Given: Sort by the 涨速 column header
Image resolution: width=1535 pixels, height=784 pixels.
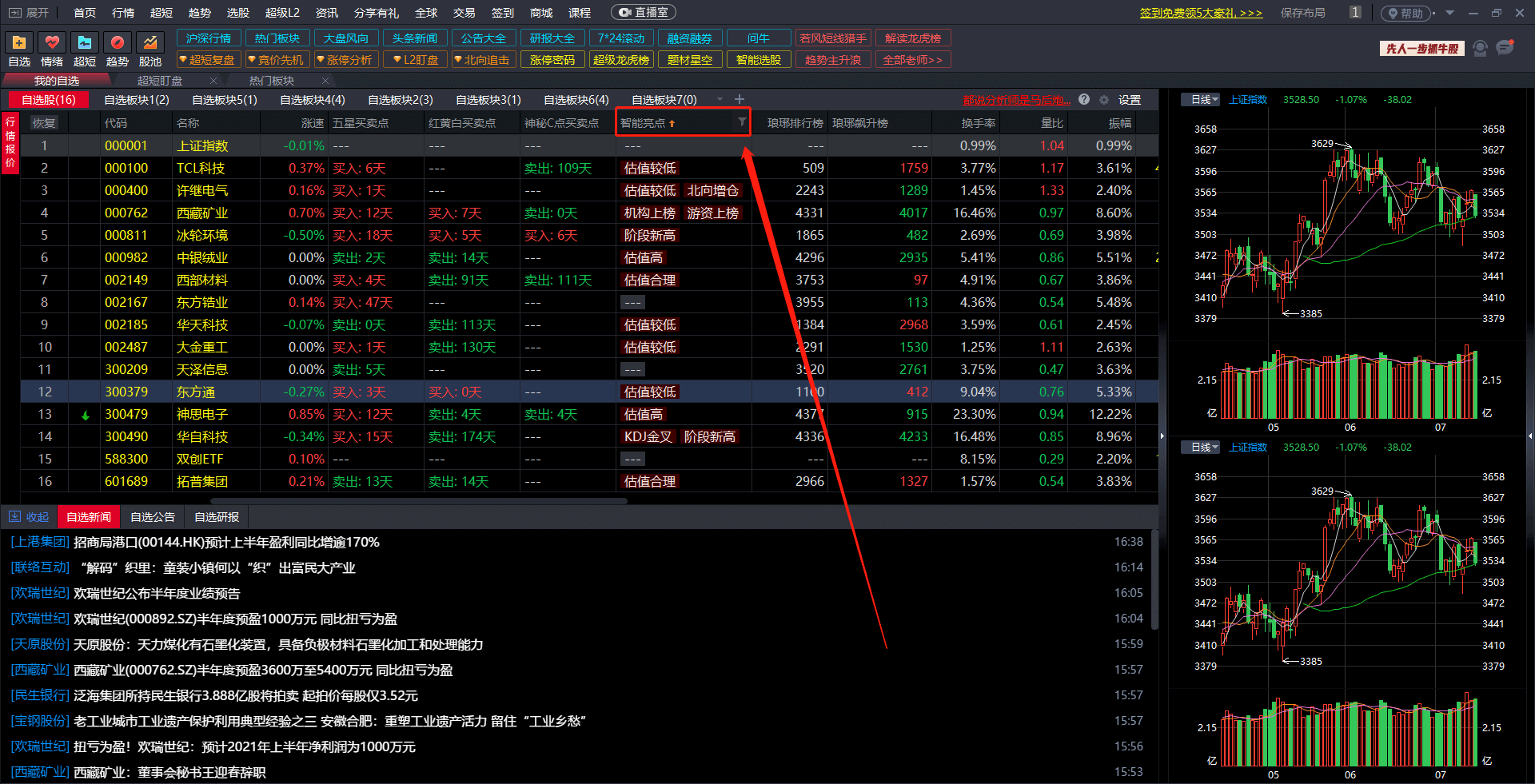Looking at the screenshot, I should (312, 123).
